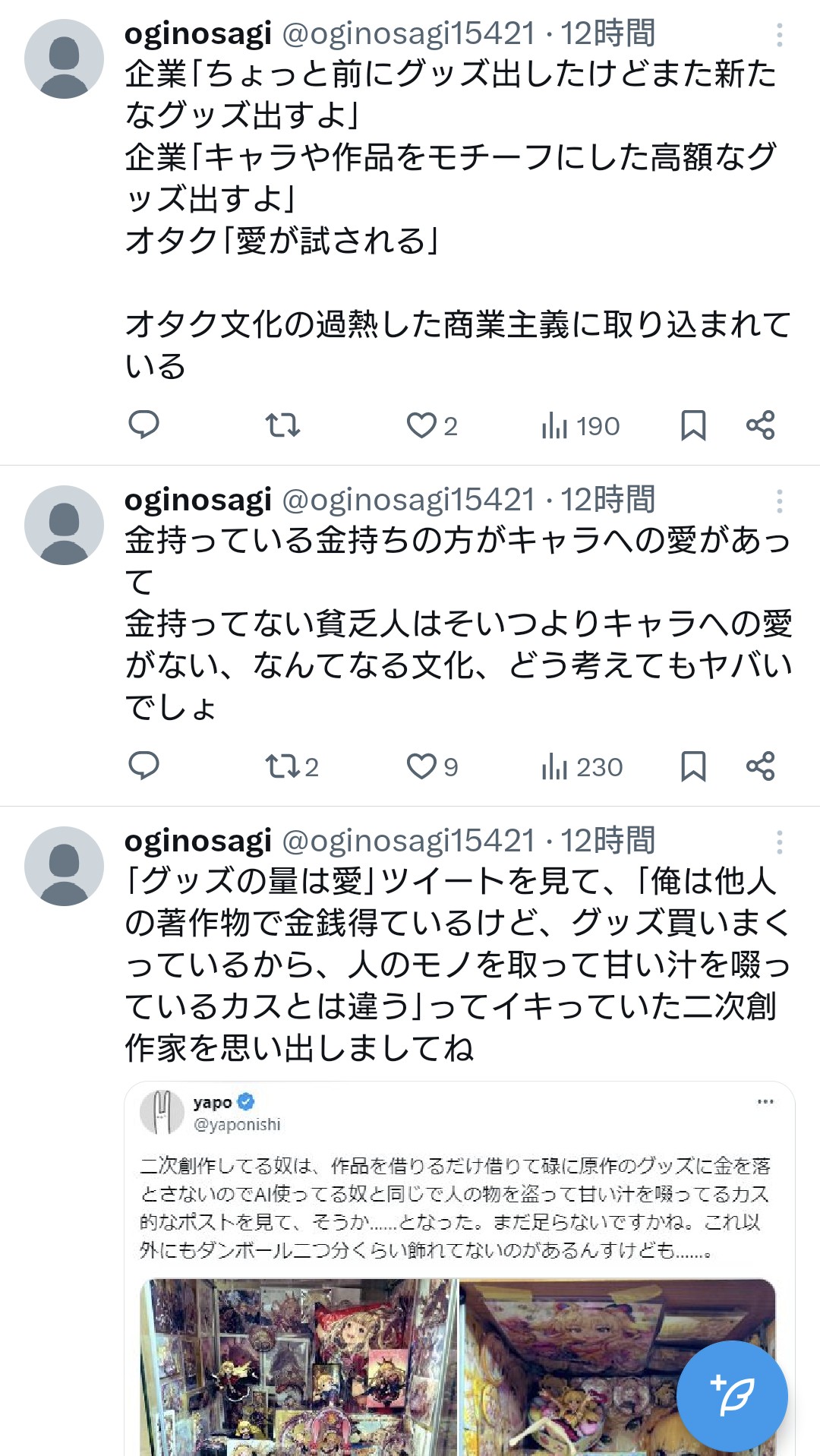
Task: Open more options for the first tweet
Action: 779,34
